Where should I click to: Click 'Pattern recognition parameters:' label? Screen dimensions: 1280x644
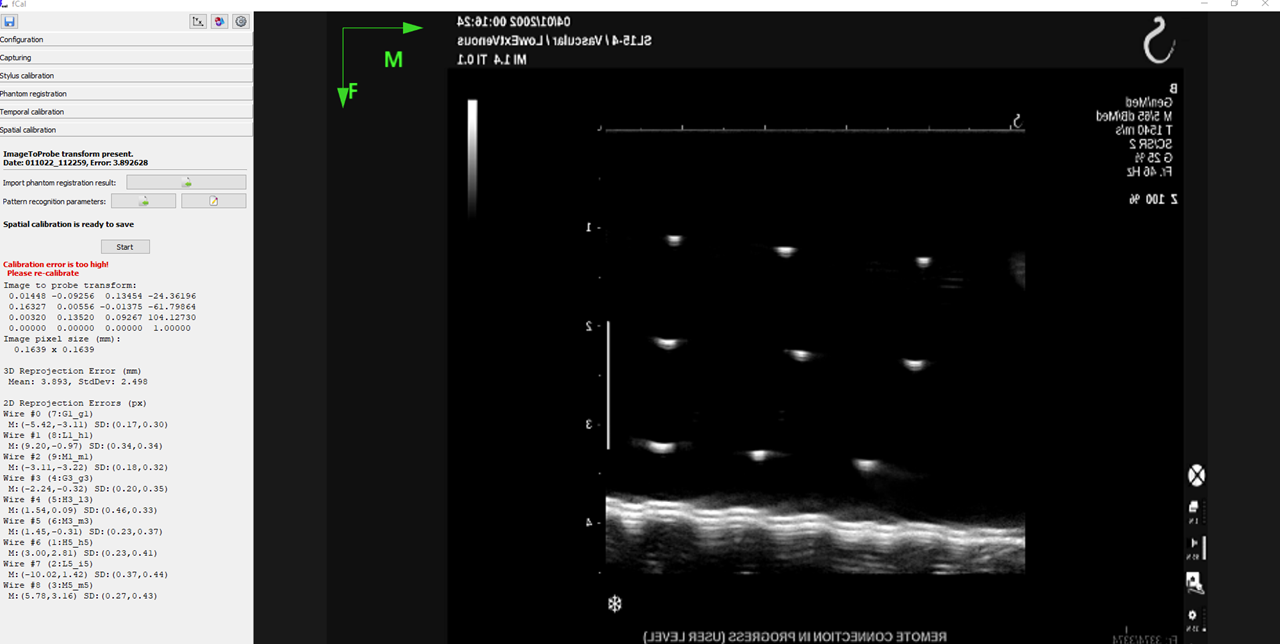pos(54,201)
